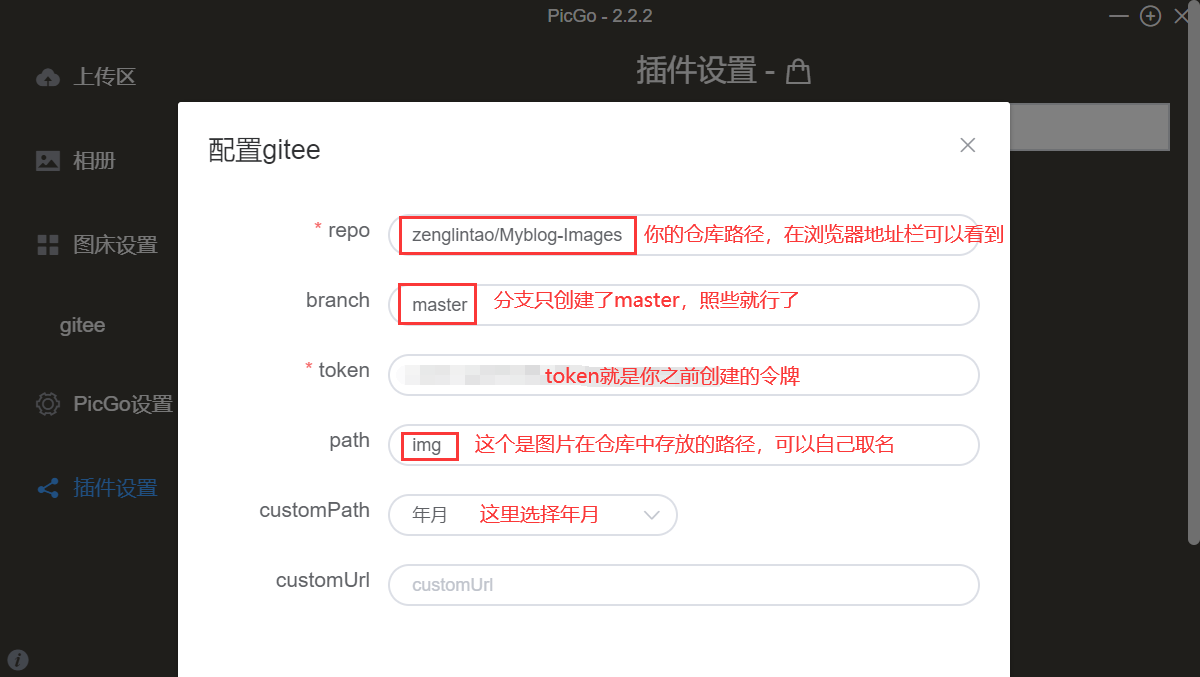1200x677 pixels.
Task: Open the 上传区 upload area
Action: coord(104,77)
